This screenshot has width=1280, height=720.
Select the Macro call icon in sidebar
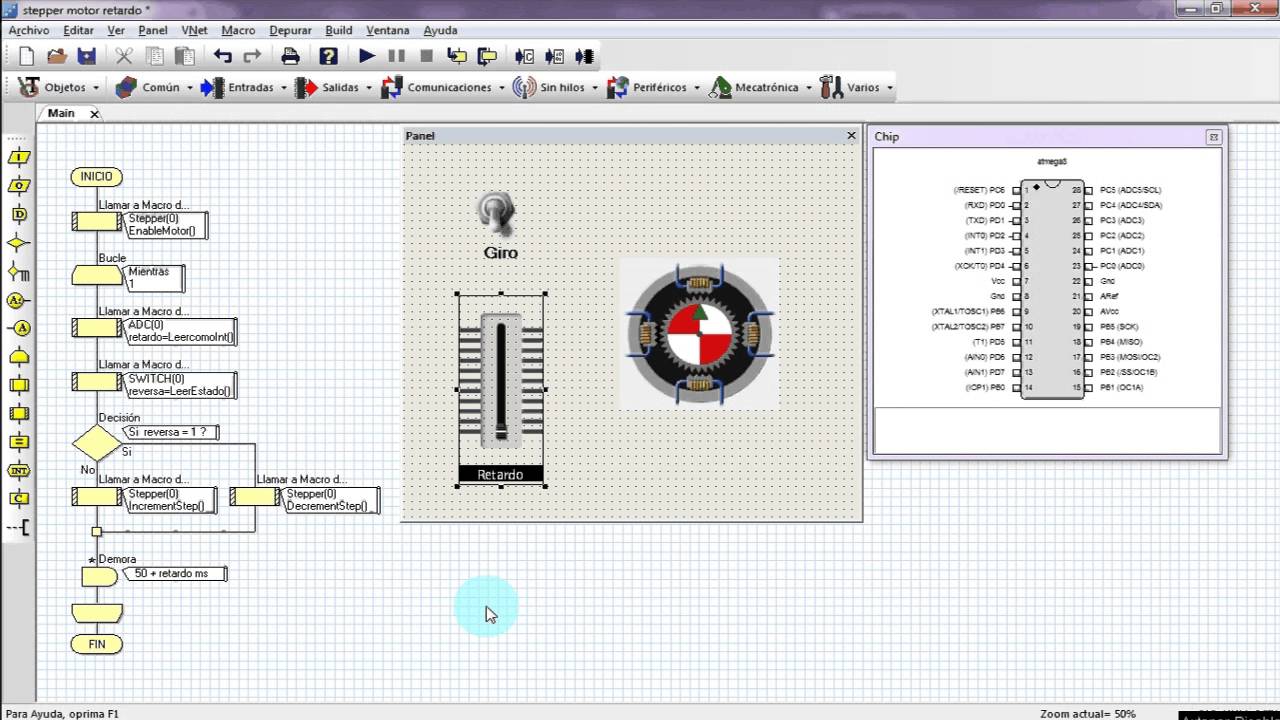[18, 385]
